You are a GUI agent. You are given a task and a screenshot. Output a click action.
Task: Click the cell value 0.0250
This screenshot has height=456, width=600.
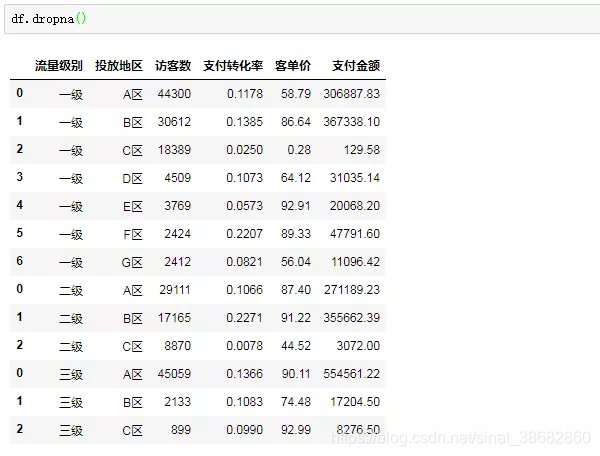point(245,150)
